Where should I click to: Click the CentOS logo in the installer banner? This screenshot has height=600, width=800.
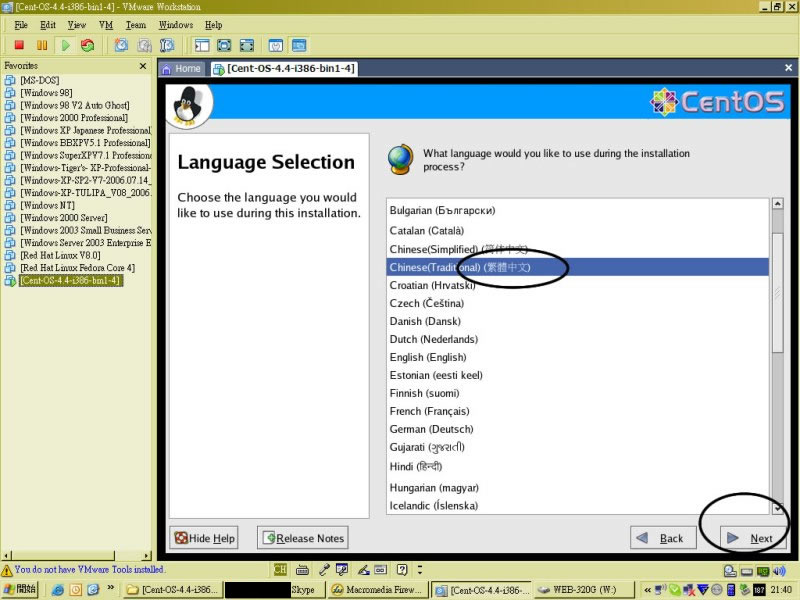717,102
